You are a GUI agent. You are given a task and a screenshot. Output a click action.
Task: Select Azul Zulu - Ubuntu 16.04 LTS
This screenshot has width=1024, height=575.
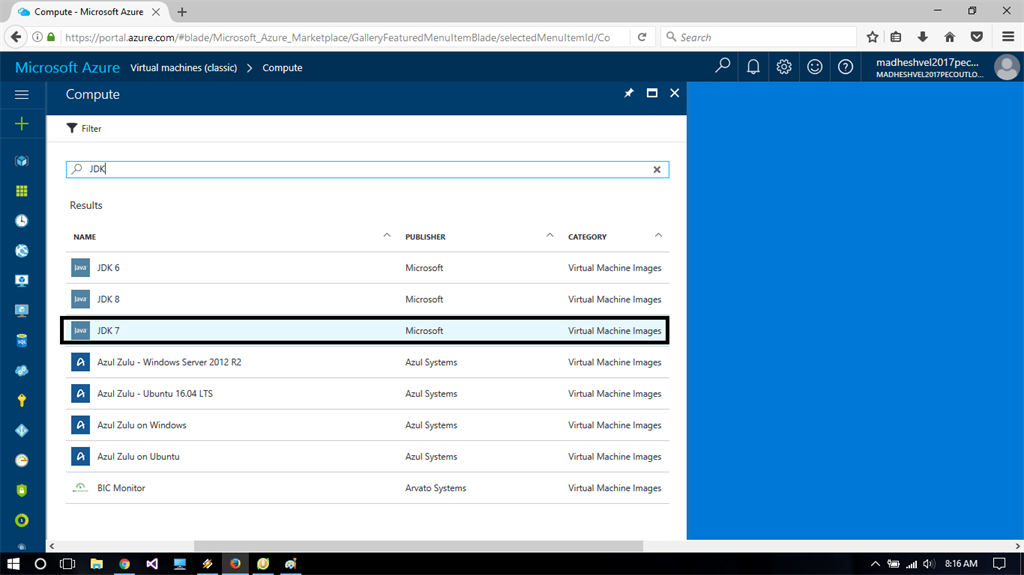click(368, 393)
